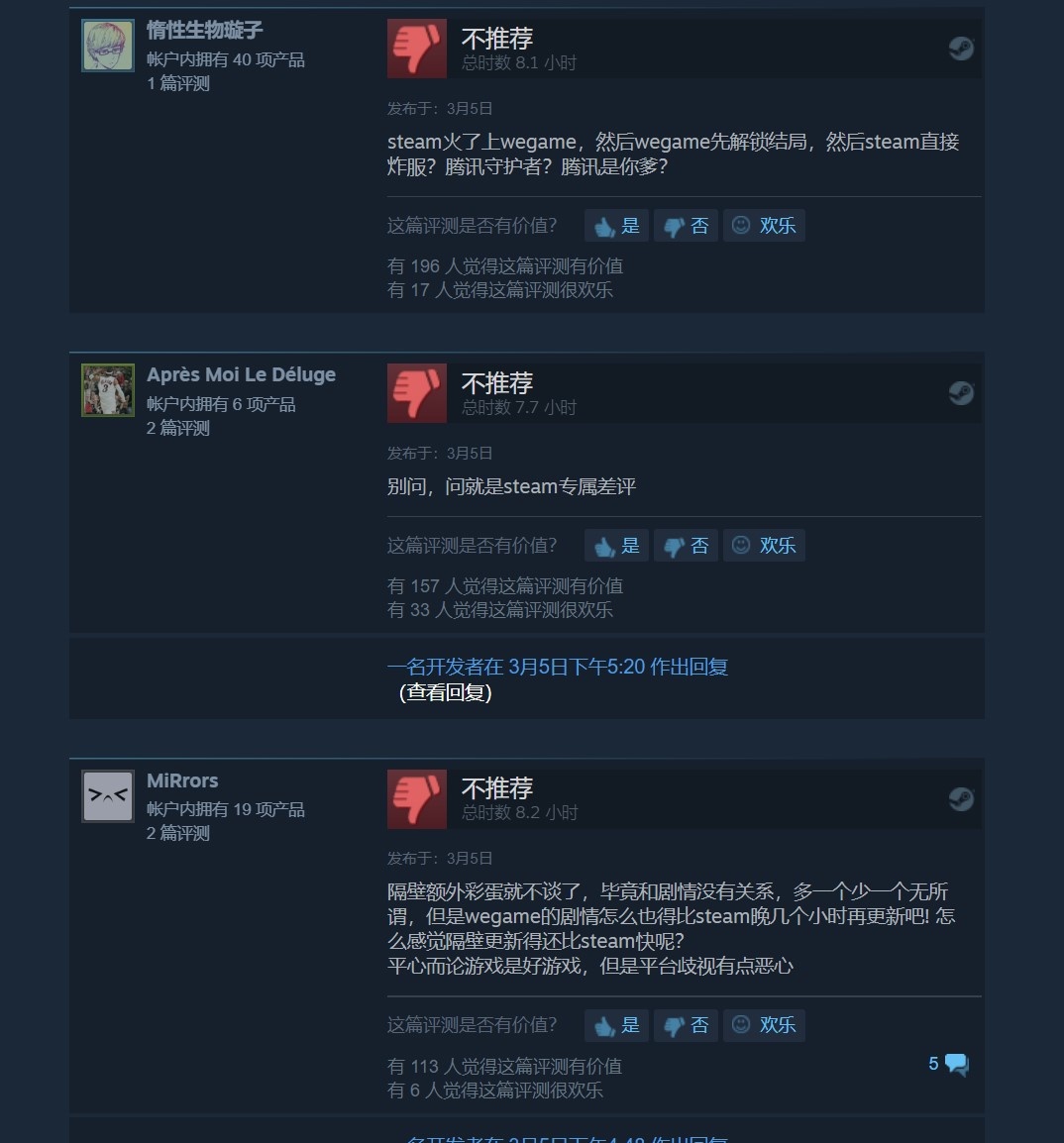Viewport: 1064px width, 1143px height.
Task: Click the thumbs-down icon on MiRrors' review
Action: (x=416, y=799)
